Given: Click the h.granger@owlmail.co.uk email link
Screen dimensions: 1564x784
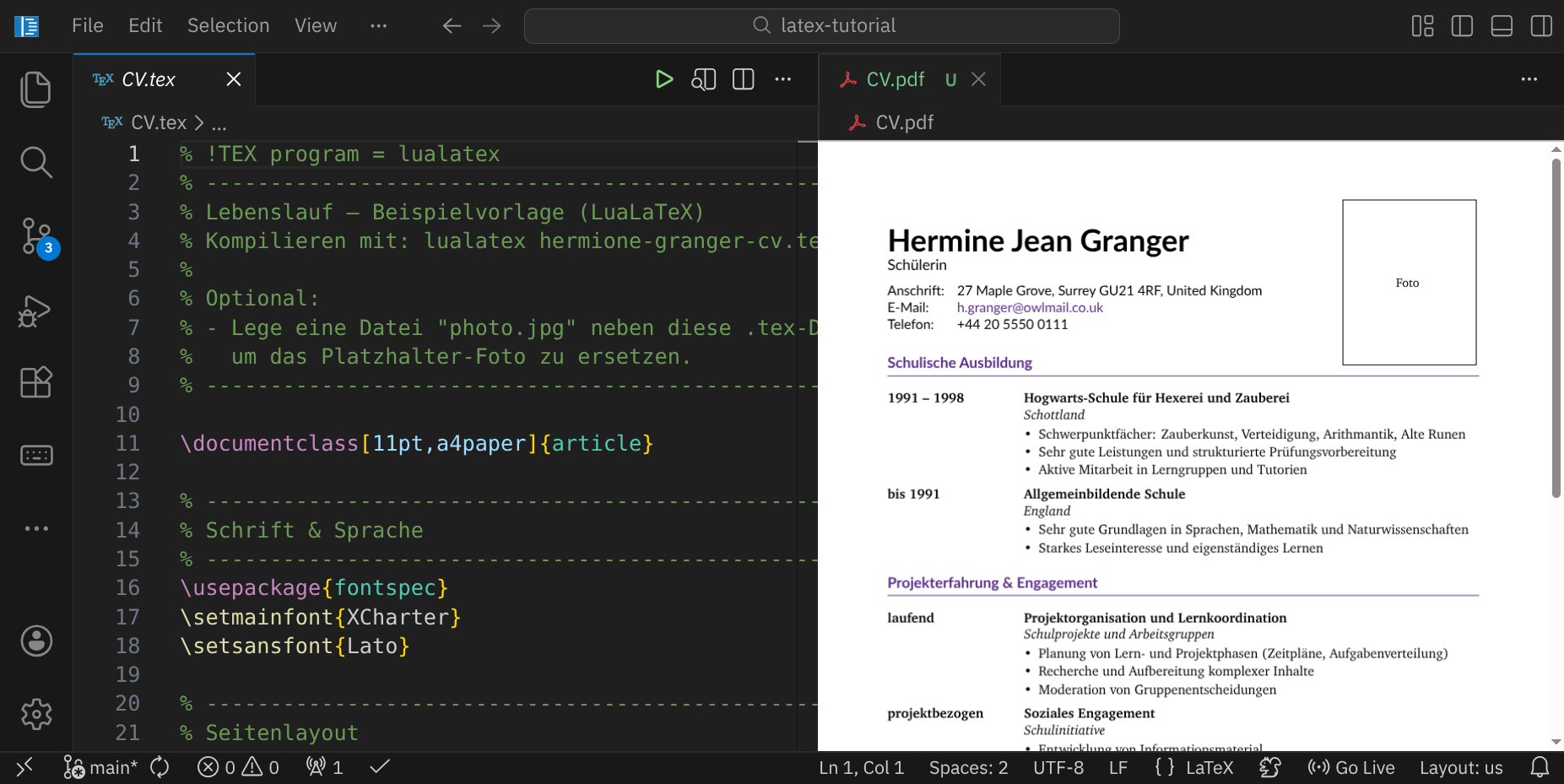Looking at the screenshot, I should pyautogui.click(x=1029, y=308).
